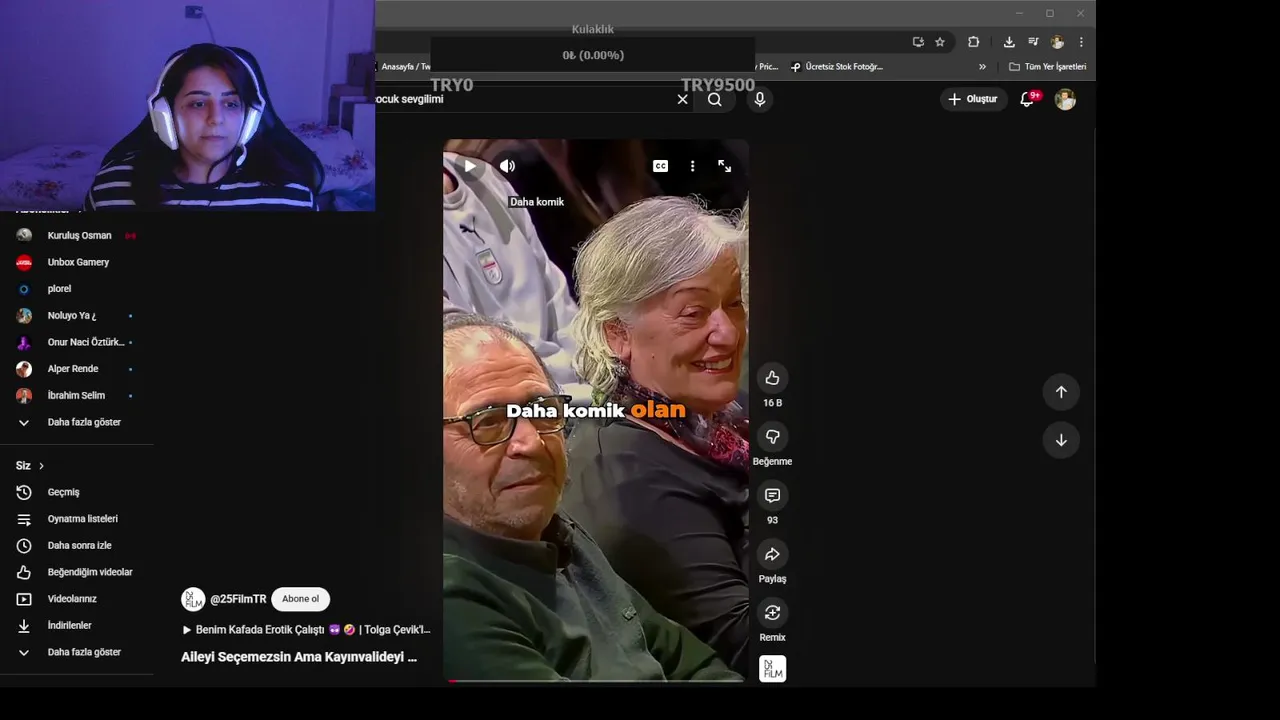Play the paused Shorts video
Screen dimensions: 1280x720
470,166
